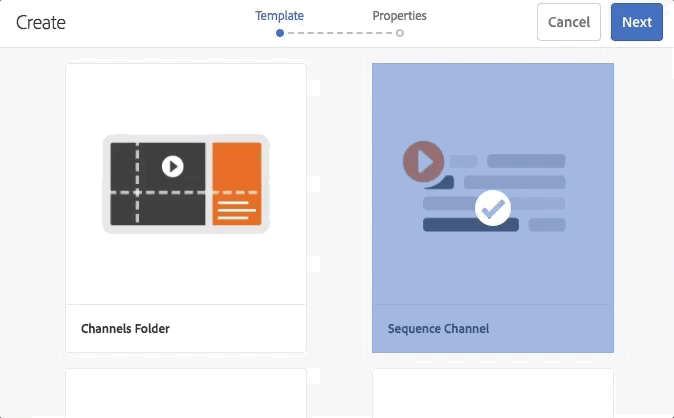Click the Template step progress dot
Image resolution: width=674 pixels, height=418 pixels.
click(280, 33)
